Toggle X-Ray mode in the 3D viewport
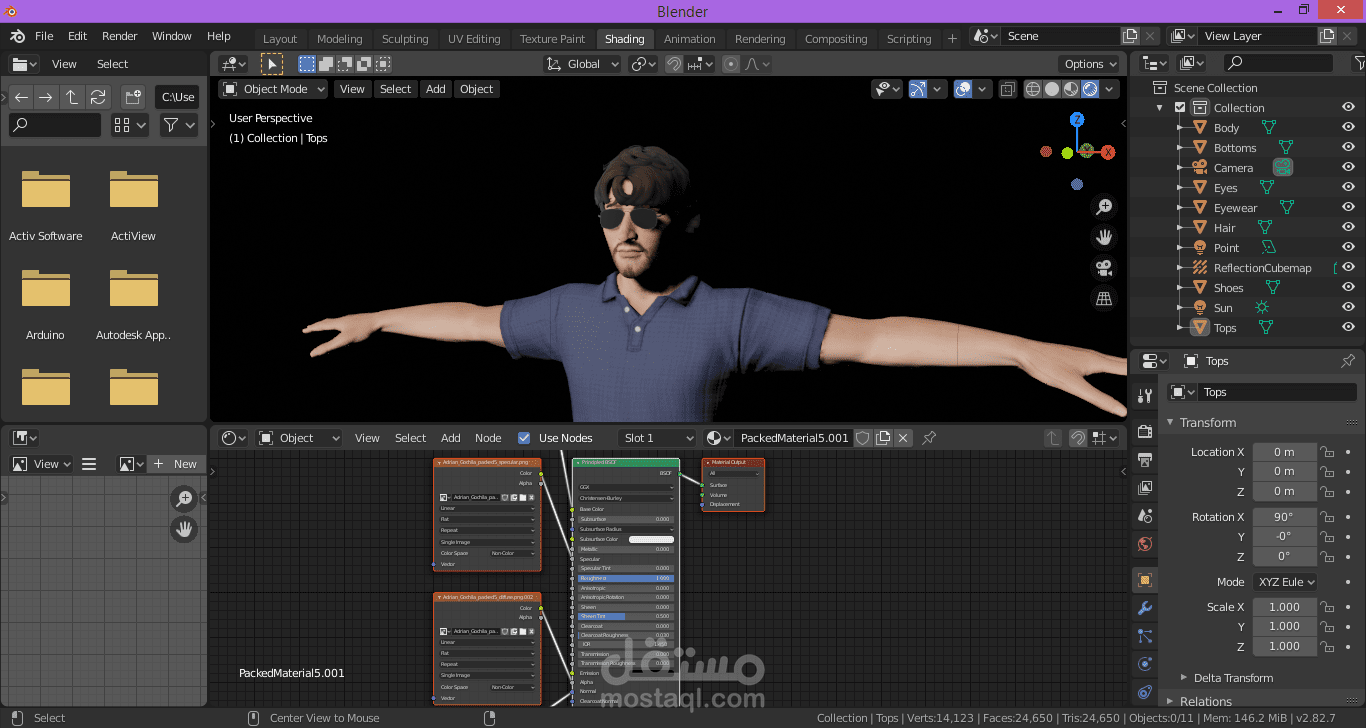This screenshot has width=1366, height=728. click(x=1006, y=89)
